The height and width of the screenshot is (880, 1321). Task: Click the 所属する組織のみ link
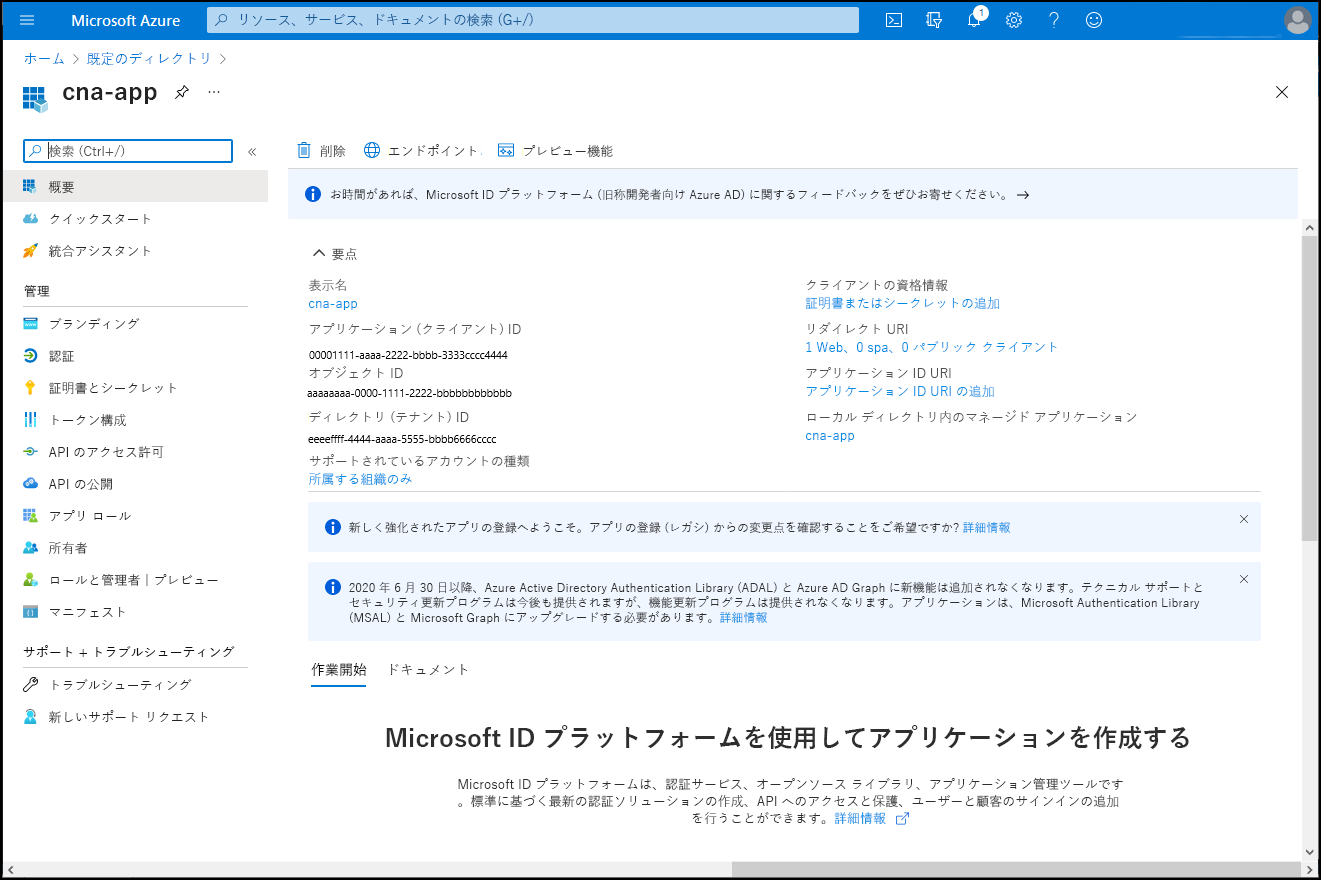(x=360, y=479)
